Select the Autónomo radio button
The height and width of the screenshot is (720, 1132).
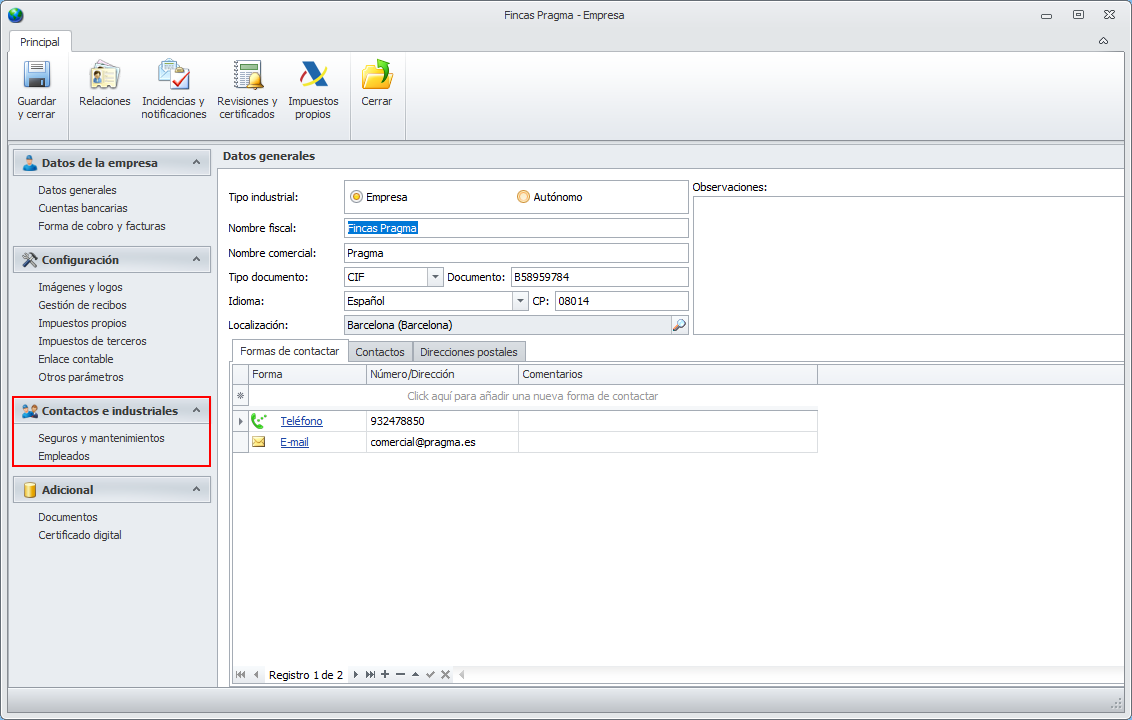[524, 197]
